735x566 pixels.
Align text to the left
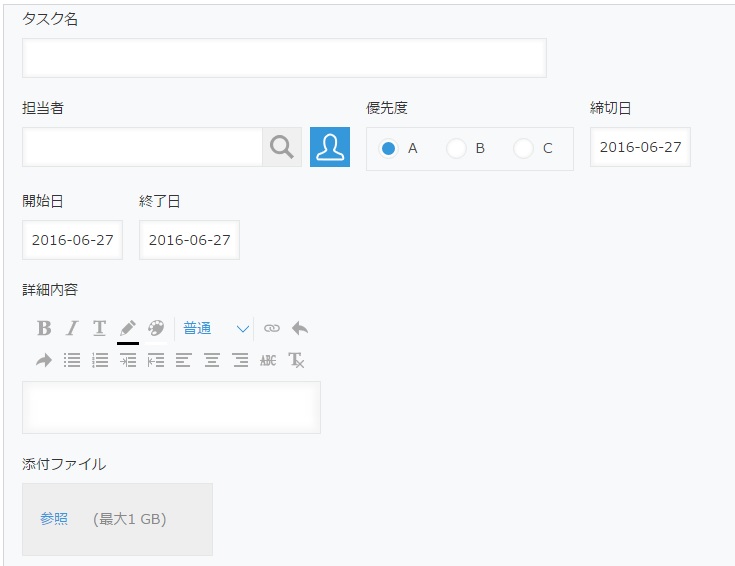183,361
